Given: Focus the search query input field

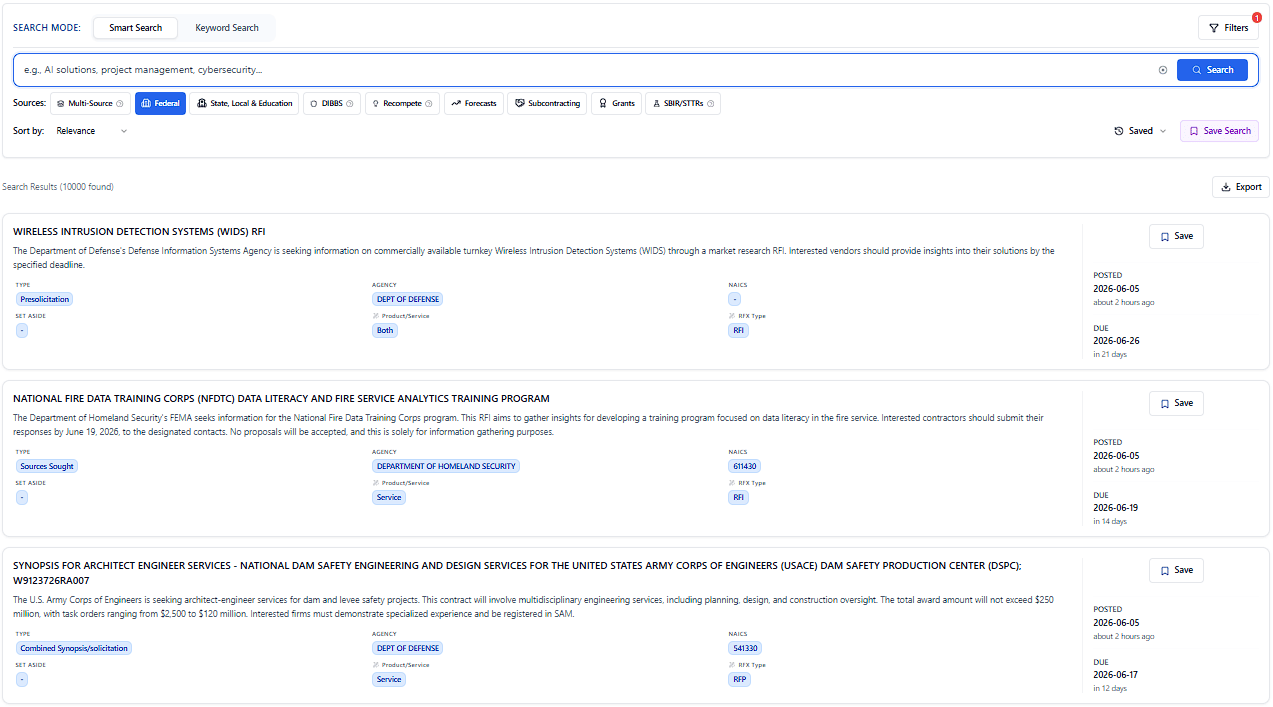Looking at the screenshot, I should [x=585, y=70].
